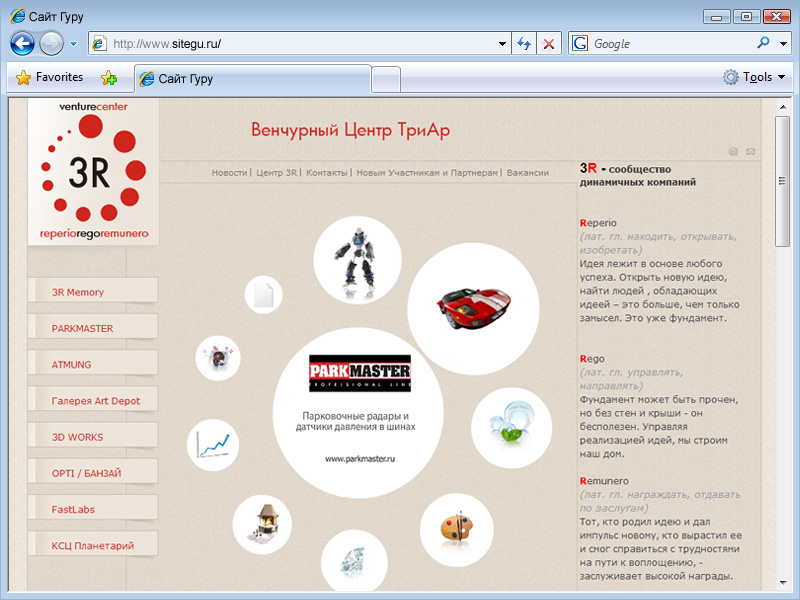Click the Tools gear icon
This screenshot has height=600, width=800.
click(731, 77)
